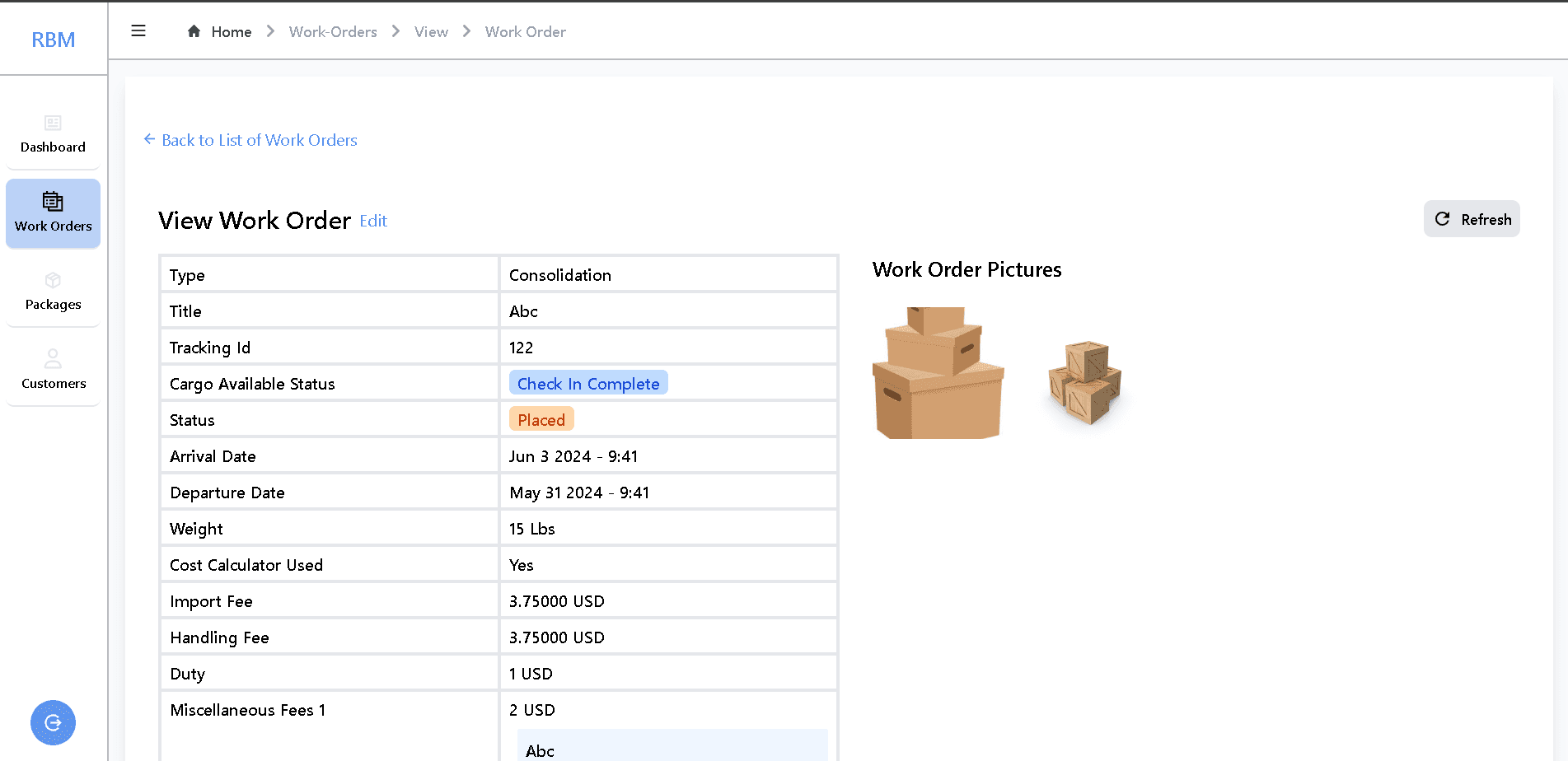Click the Title value Abc
1568x761 pixels.
pyautogui.click(x=523, y=311)
